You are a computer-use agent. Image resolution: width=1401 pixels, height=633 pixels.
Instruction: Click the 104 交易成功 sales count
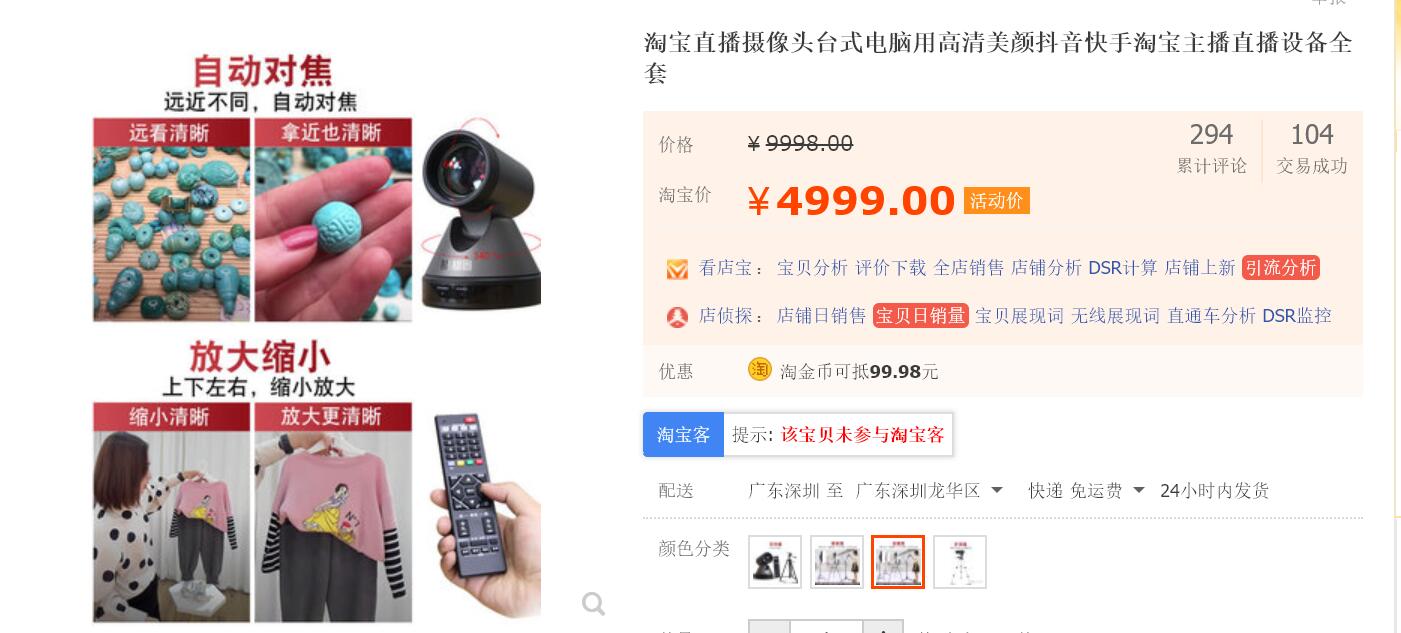[1312, 148]
